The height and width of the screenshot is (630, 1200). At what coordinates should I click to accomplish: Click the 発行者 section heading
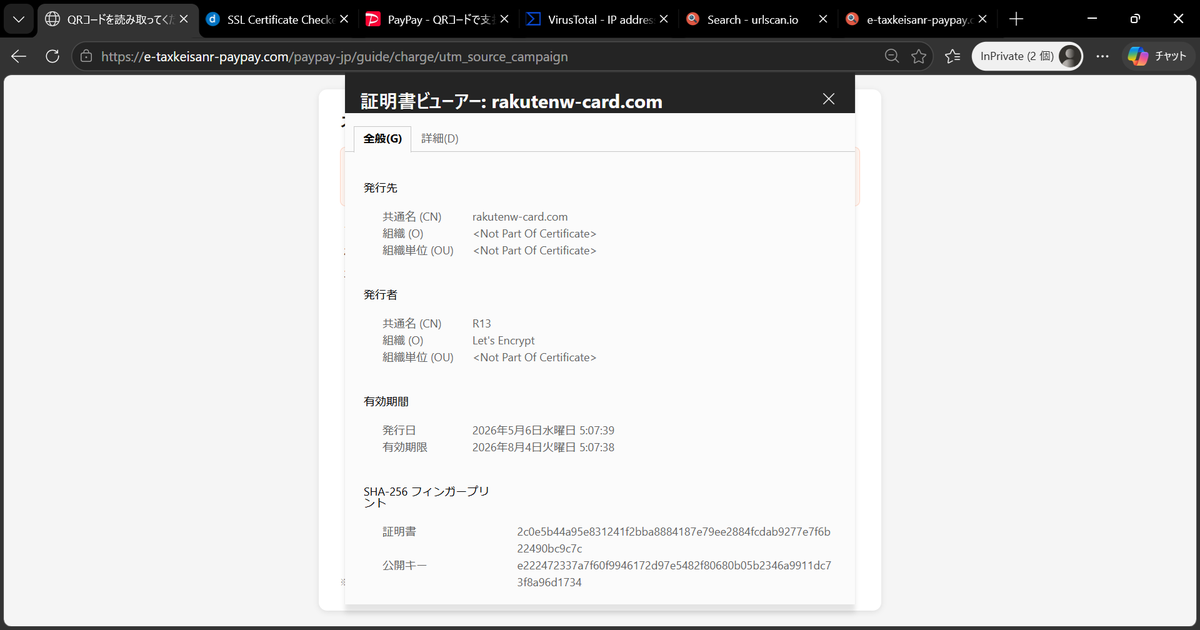pyautogui.click(x=381, y=295)
